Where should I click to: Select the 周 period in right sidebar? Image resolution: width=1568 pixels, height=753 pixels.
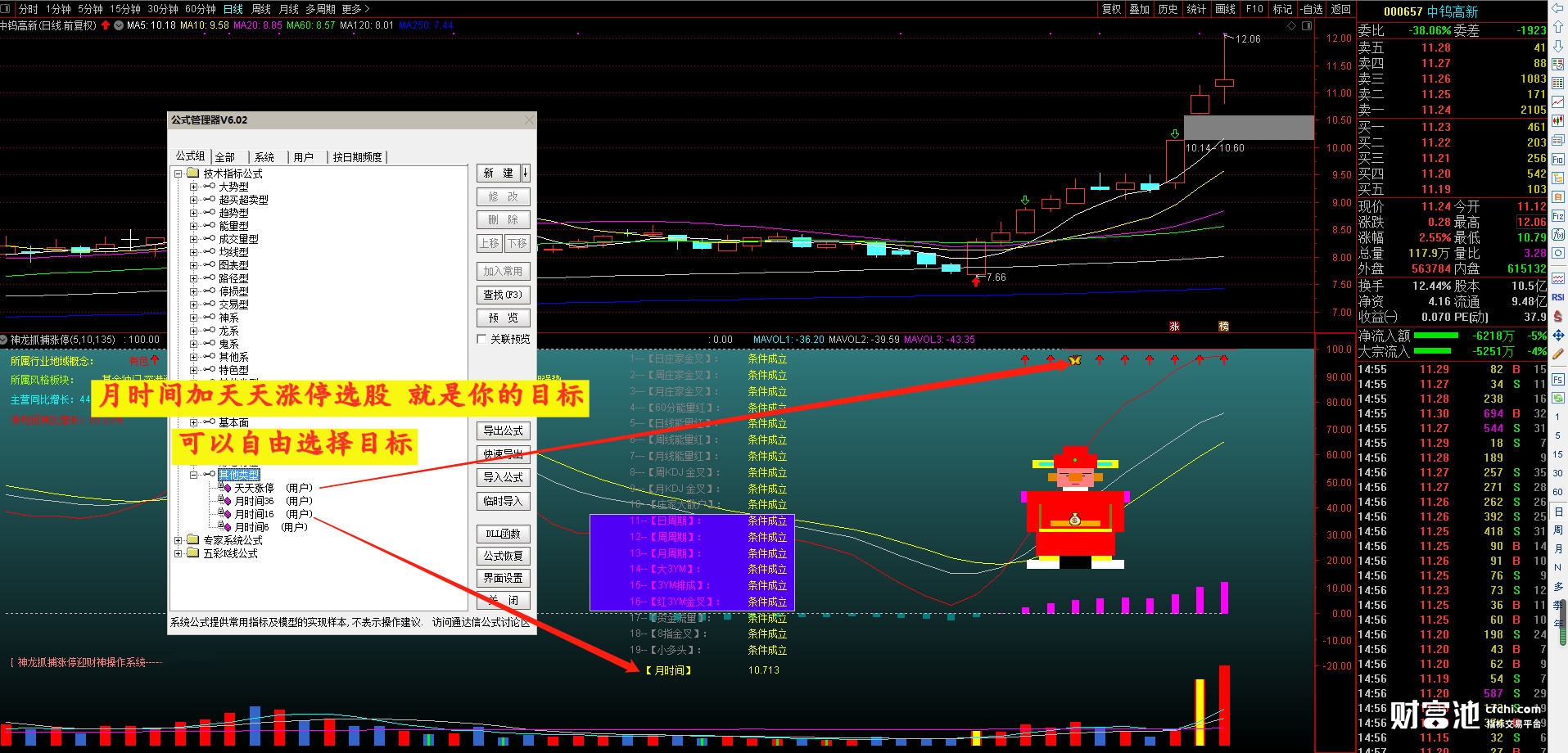(1558, 530)
